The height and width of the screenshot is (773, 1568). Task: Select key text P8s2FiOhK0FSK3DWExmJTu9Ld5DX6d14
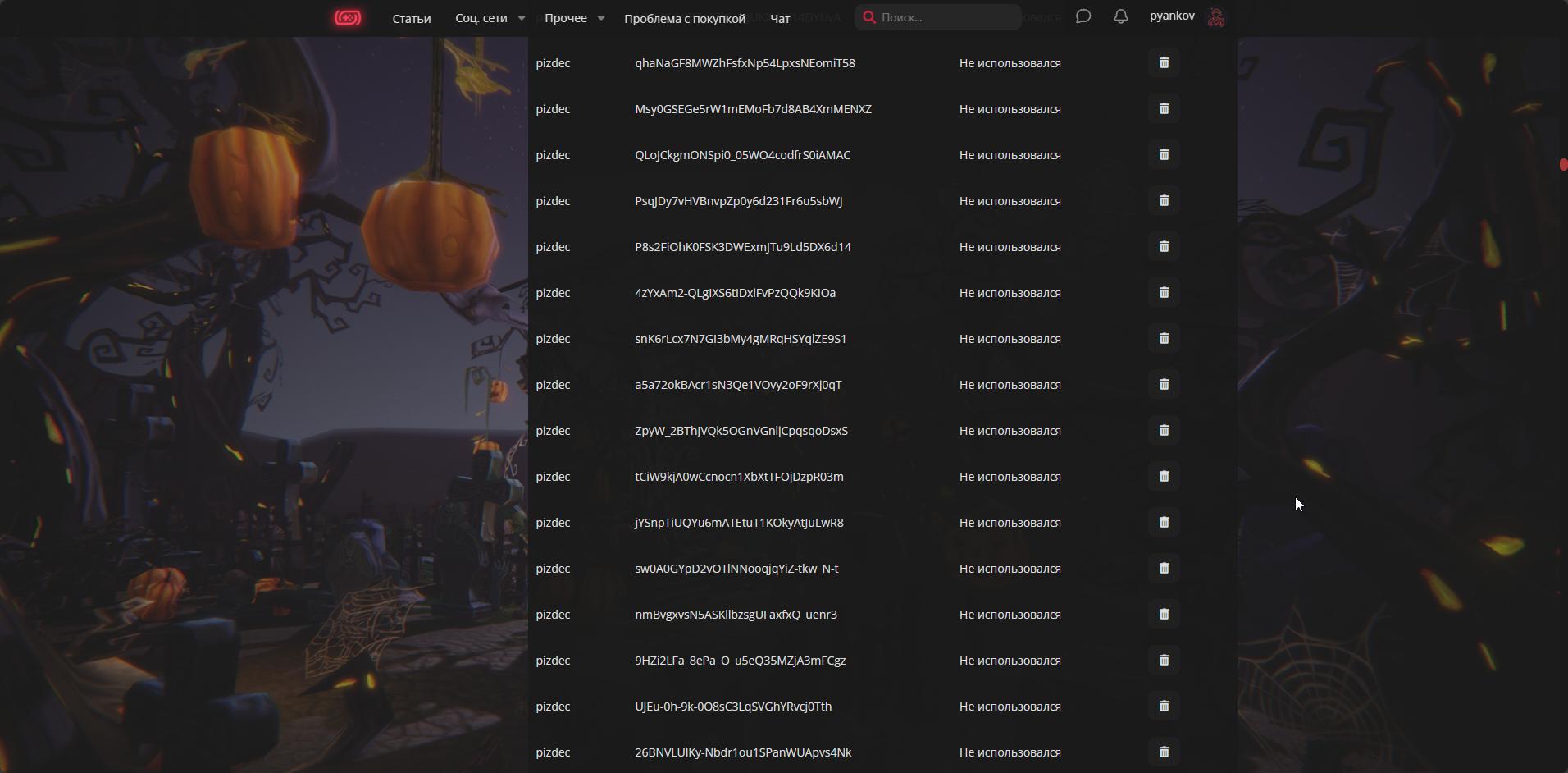[743, 247]
